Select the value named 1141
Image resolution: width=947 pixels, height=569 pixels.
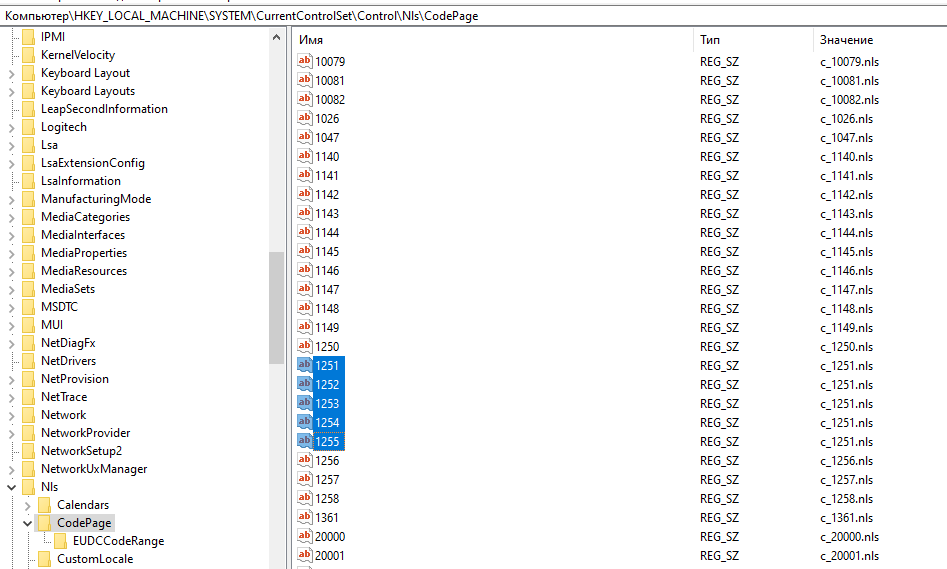(327, 175)
